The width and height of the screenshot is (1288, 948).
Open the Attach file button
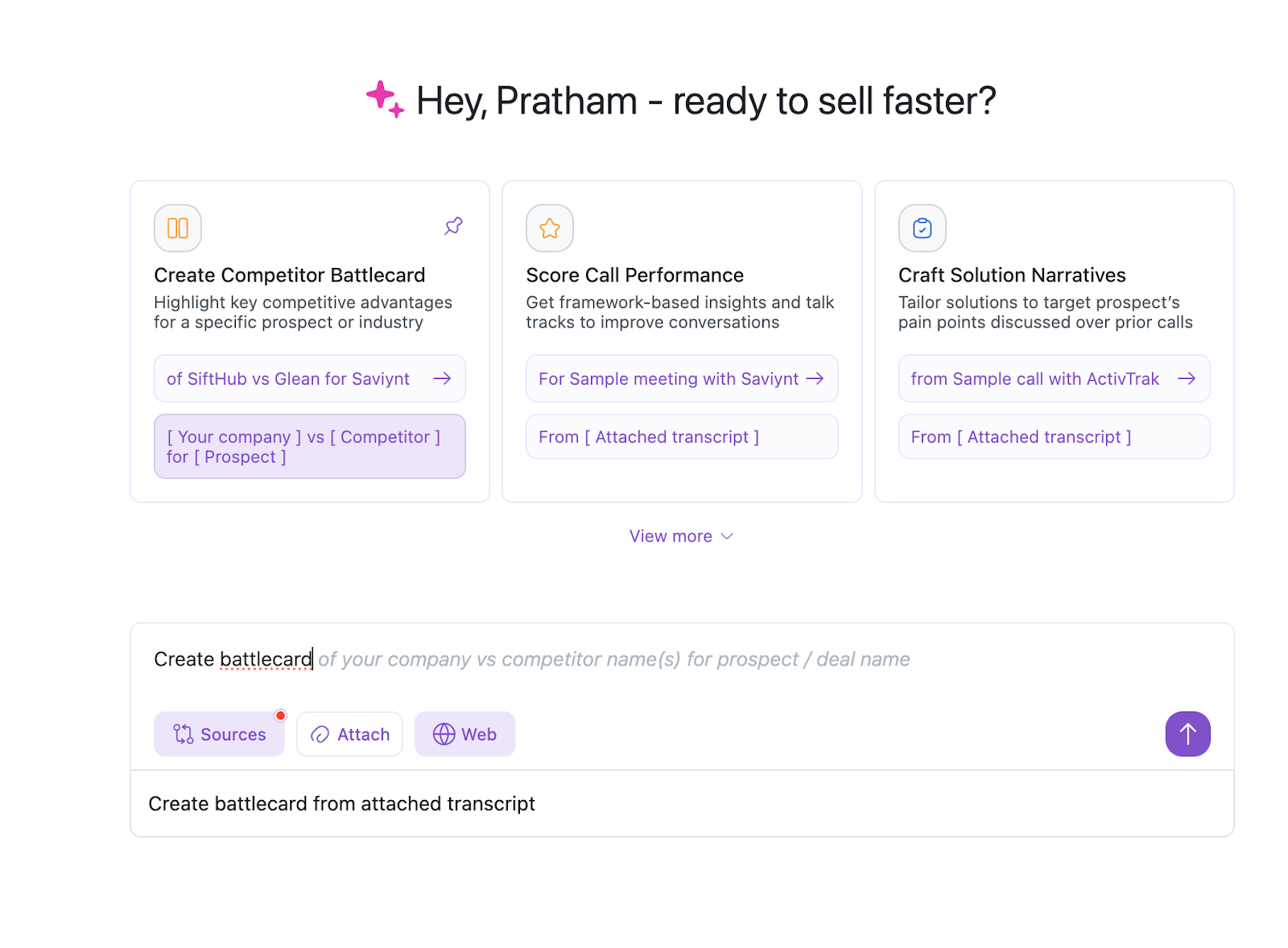point(349,734)
